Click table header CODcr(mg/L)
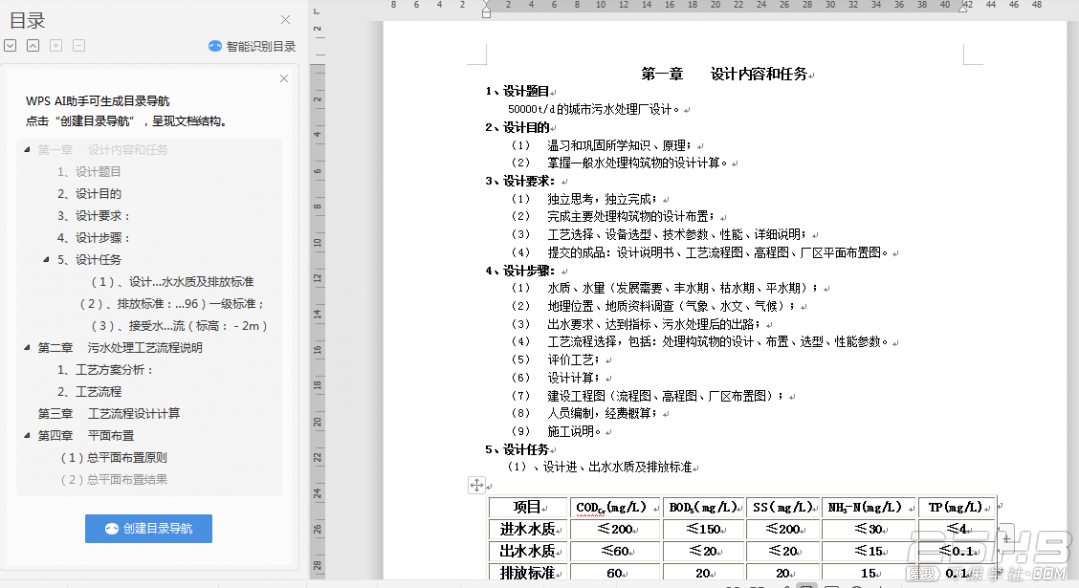 tap(615, 507)
